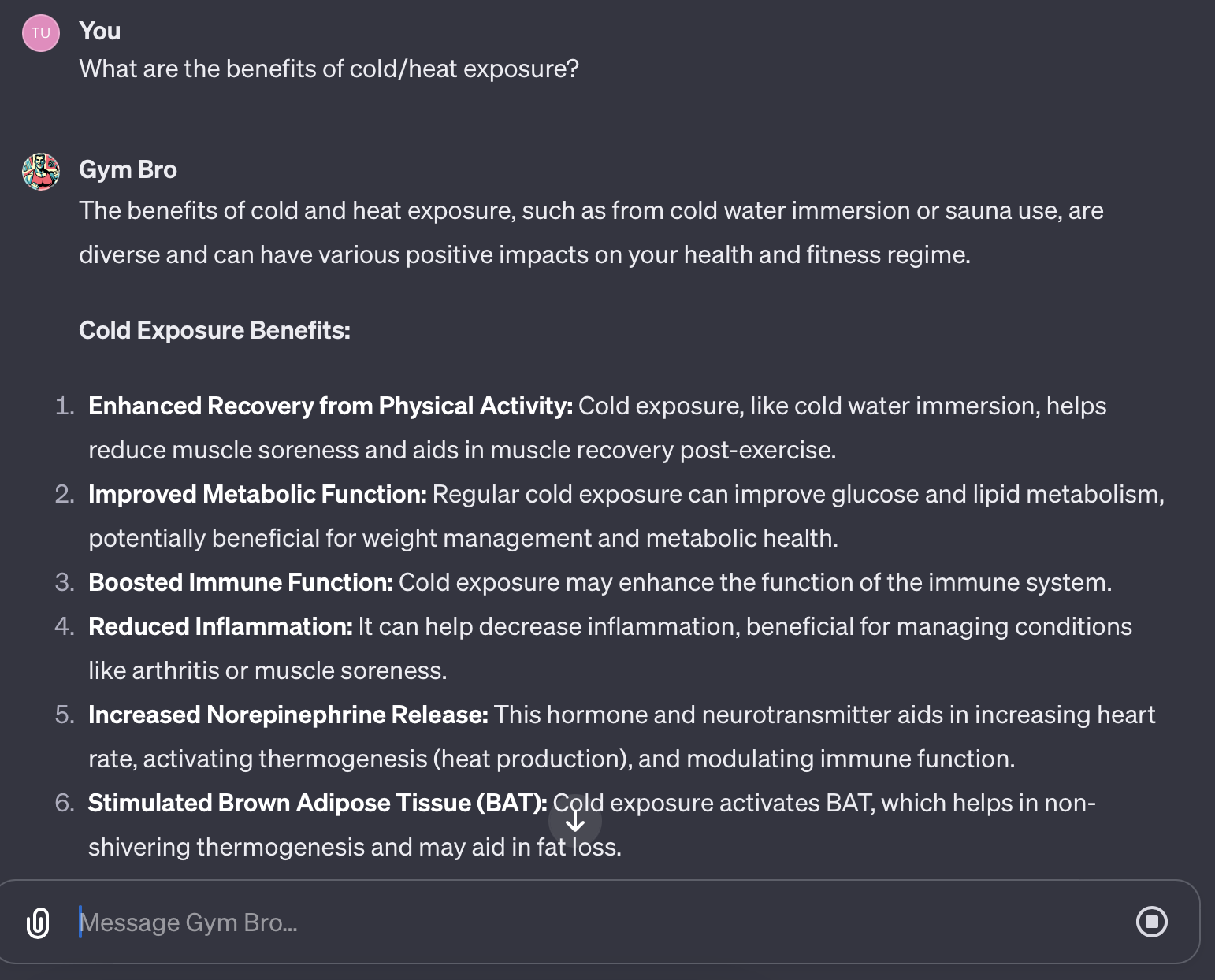Click the Gym Bro avatar image
Viewport: 1215px width, 980px height.
41,172
